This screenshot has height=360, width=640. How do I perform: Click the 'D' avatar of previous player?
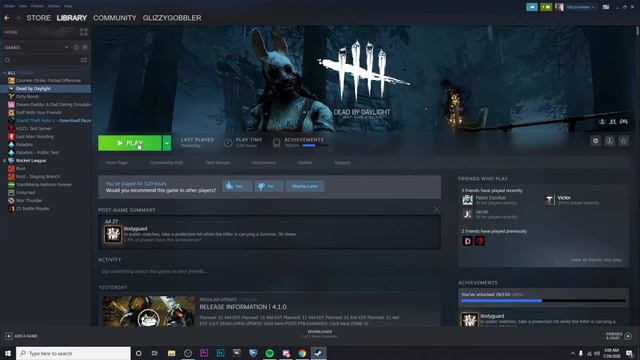point(467,241)
